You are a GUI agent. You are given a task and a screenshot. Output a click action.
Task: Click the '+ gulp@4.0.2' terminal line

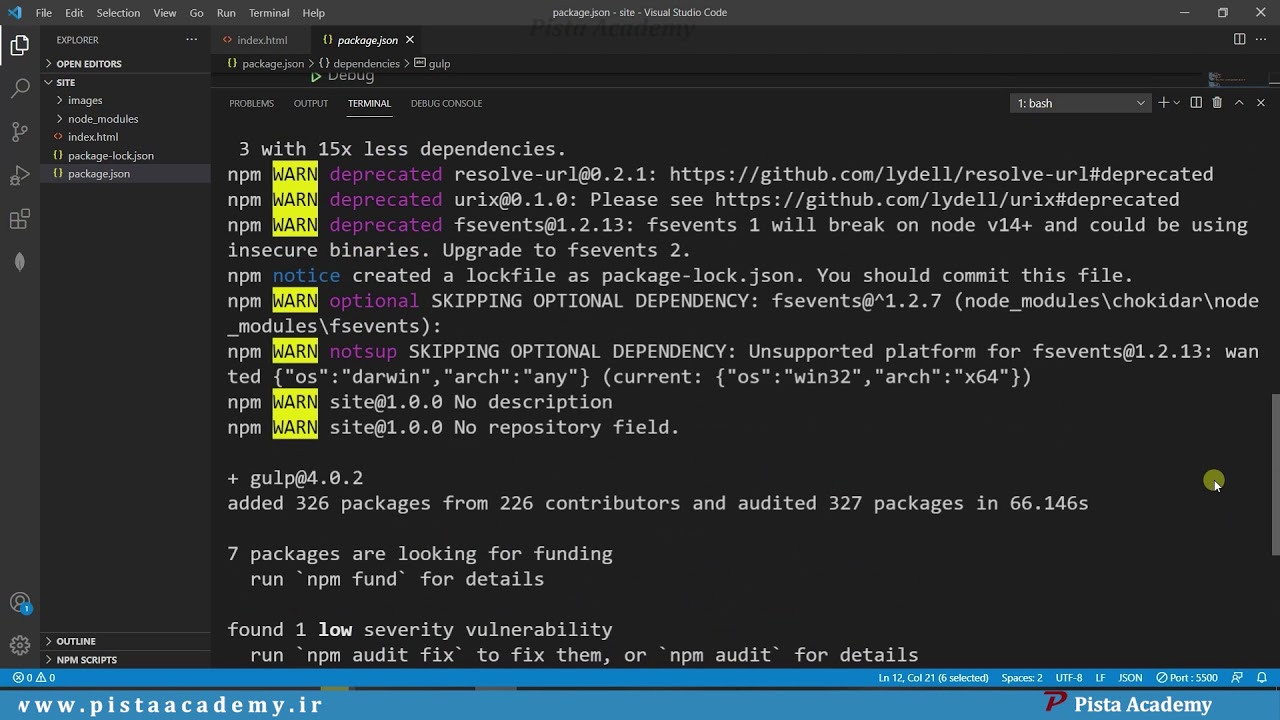[x=295, y=478]
